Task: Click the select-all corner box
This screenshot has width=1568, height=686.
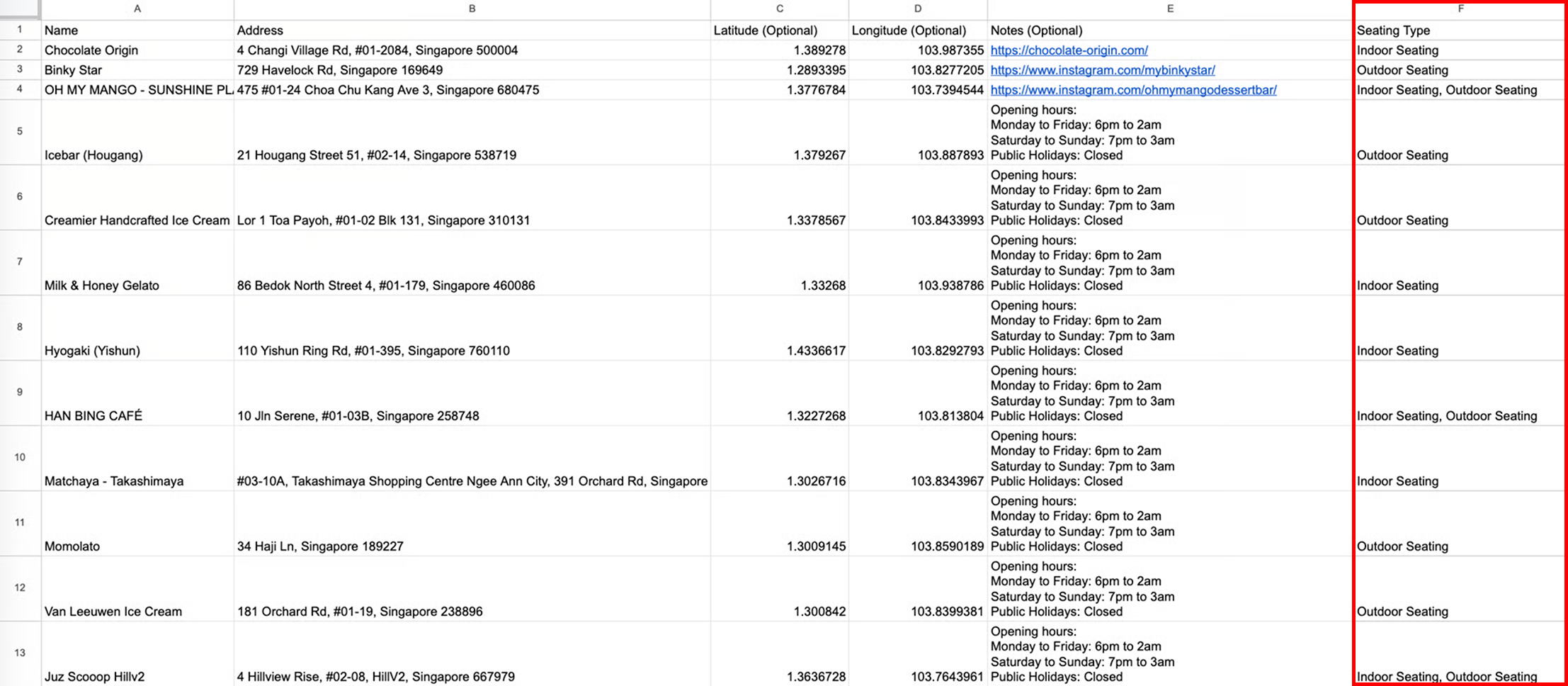Action: [20, 9]
